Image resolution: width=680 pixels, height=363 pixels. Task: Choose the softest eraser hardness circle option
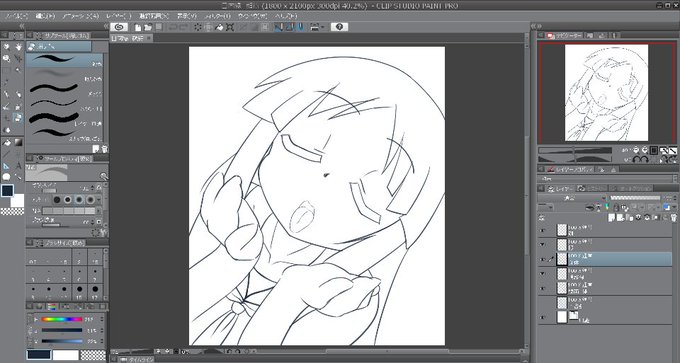tap(90, 199)
